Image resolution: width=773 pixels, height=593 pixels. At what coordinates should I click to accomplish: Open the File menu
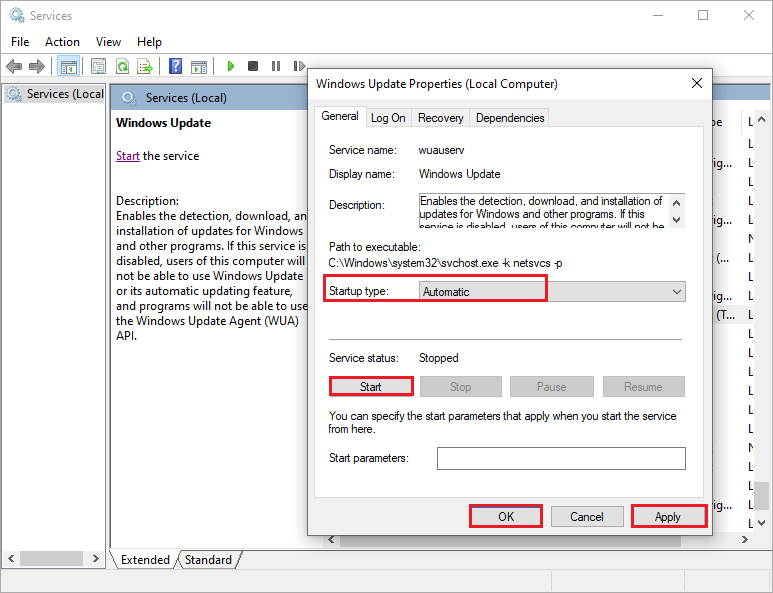(x=20, y=42)
